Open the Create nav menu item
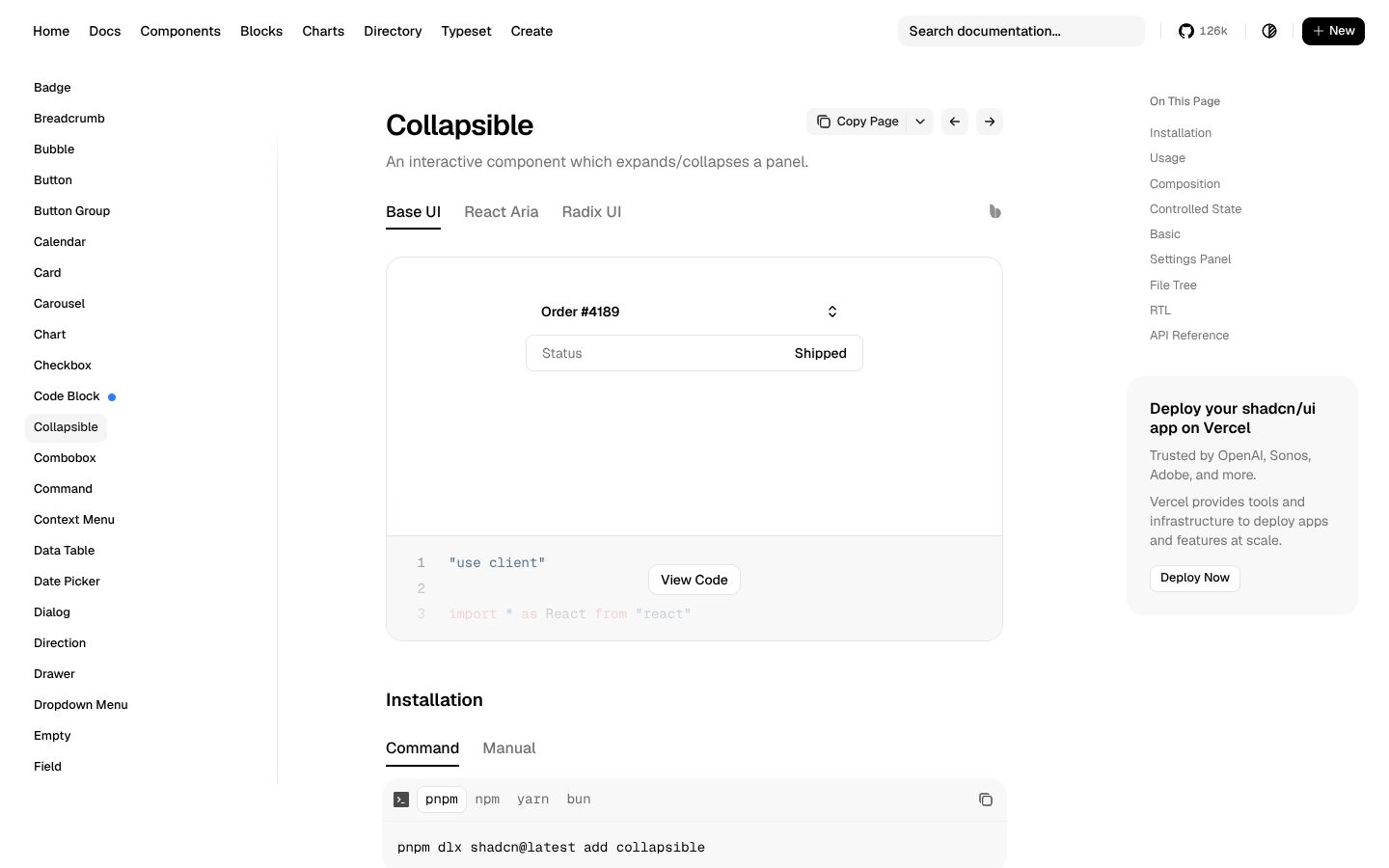The width and height of the screenshot is (1389, 868). click(x=531, y=31)
